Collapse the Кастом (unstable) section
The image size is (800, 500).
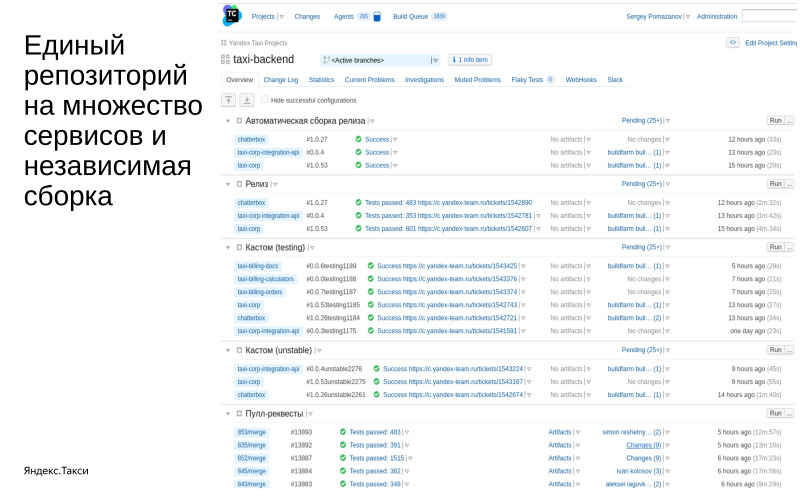click(x=228, y=351)
